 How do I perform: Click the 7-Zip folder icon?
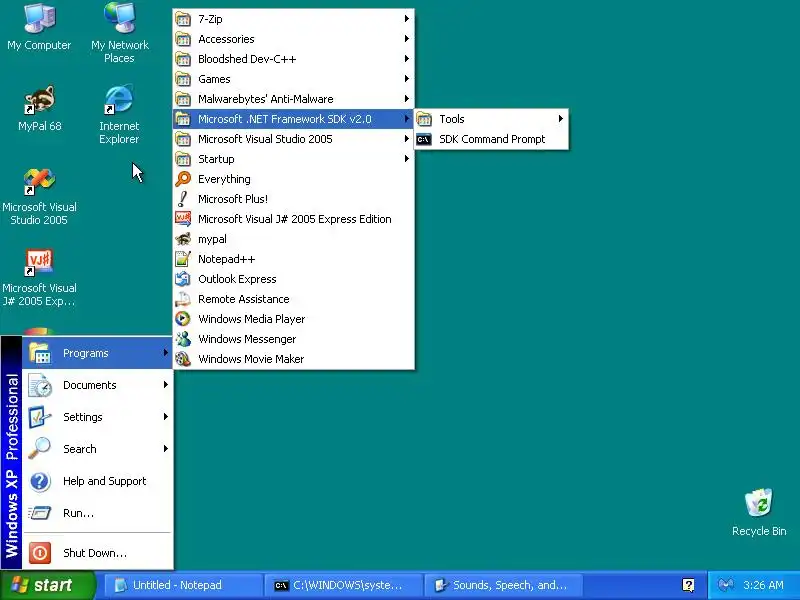[183, 19]
